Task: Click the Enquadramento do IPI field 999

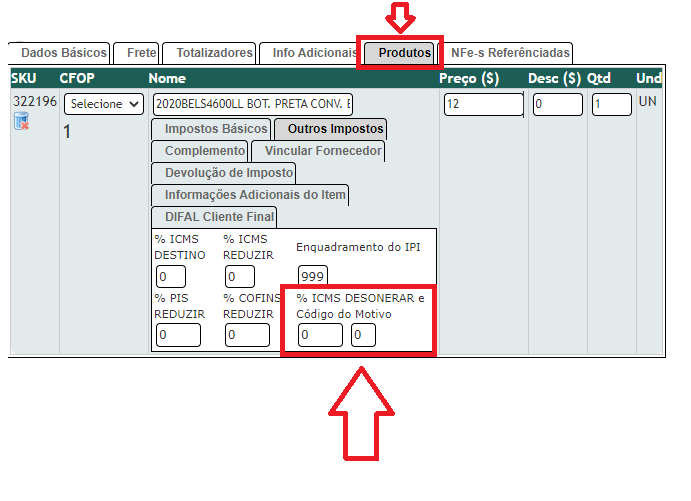Action: coord(313,276)
